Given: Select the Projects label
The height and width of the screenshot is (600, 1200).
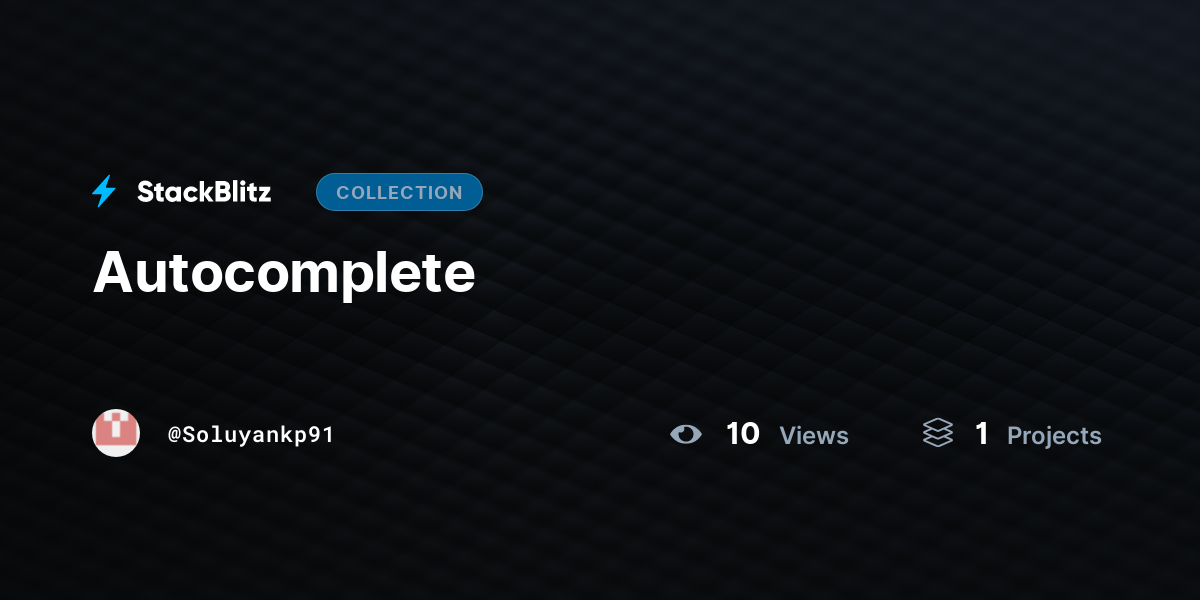Looking at the screenshot, I should (1054, 436).
